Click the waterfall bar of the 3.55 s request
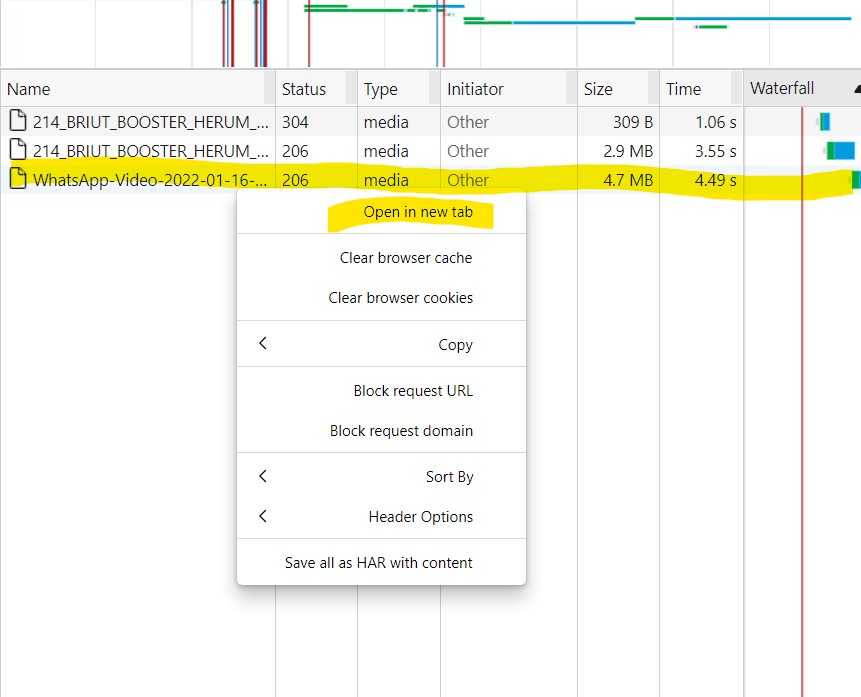Image resolution: width=861 pixels, height=697 pixels. [x=841, y=150]
